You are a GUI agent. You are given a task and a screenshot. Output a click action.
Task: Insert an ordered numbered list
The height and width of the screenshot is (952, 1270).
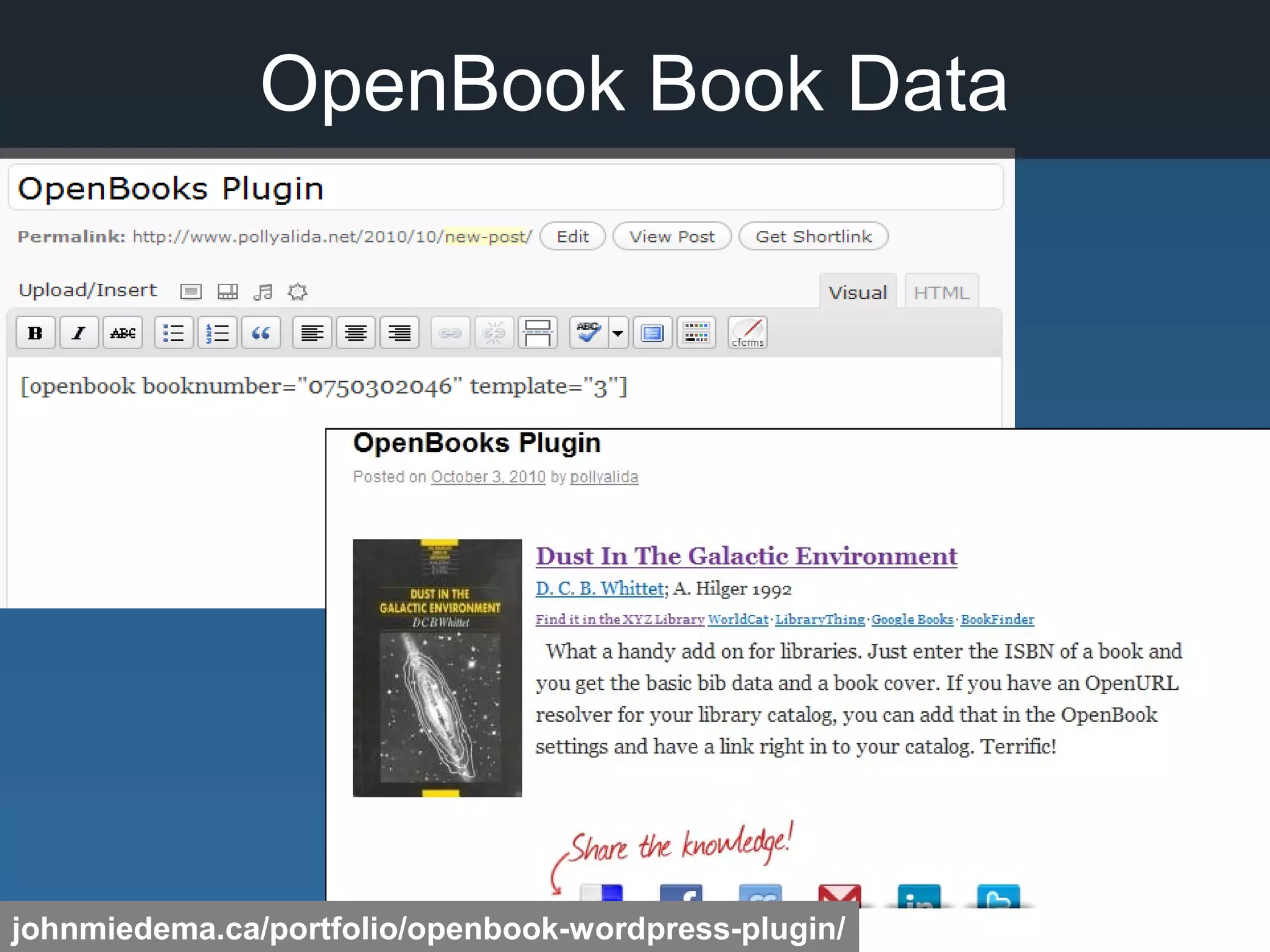tap(217, 333)
